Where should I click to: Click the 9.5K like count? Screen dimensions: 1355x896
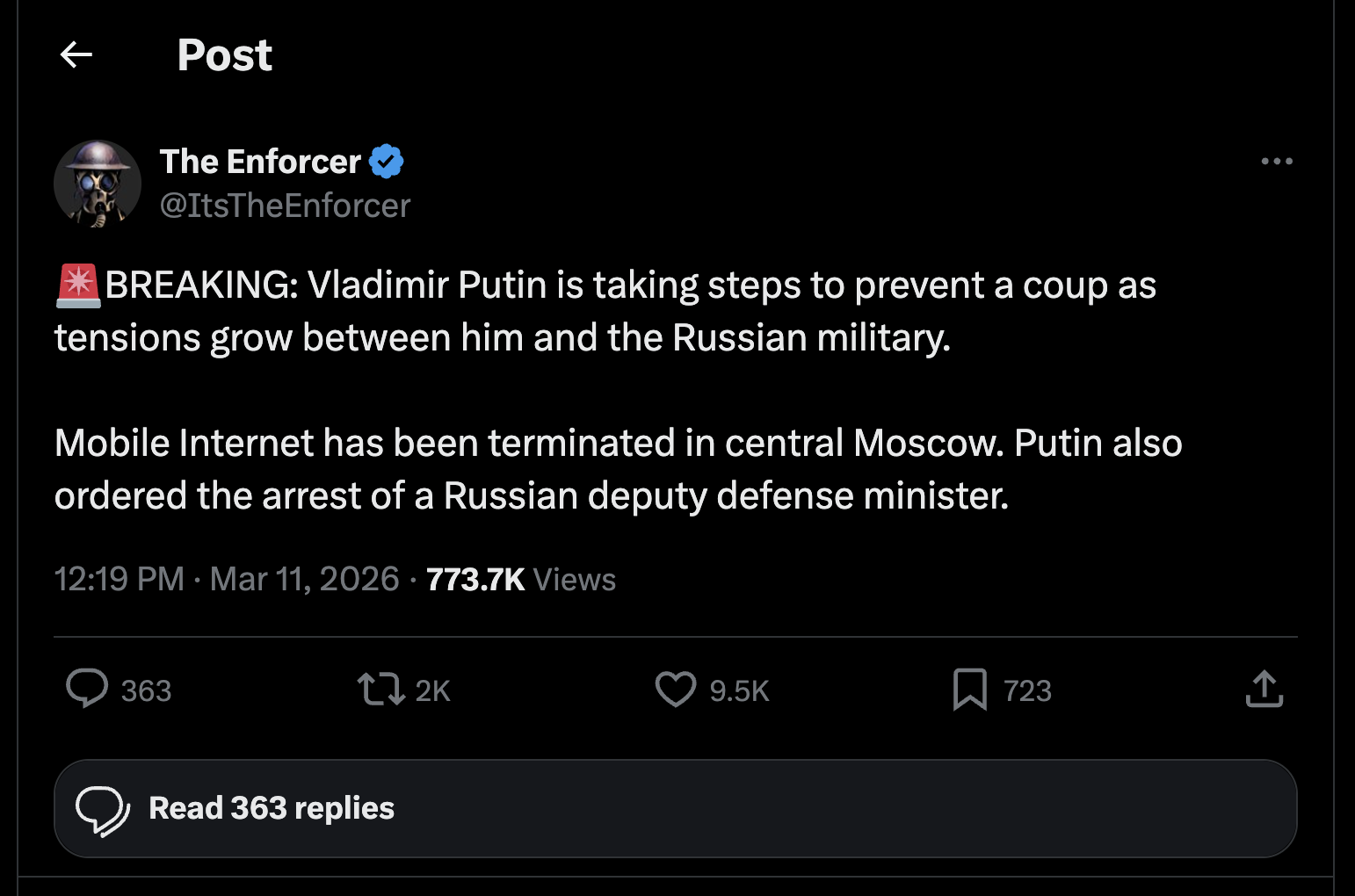coord(739,691)
